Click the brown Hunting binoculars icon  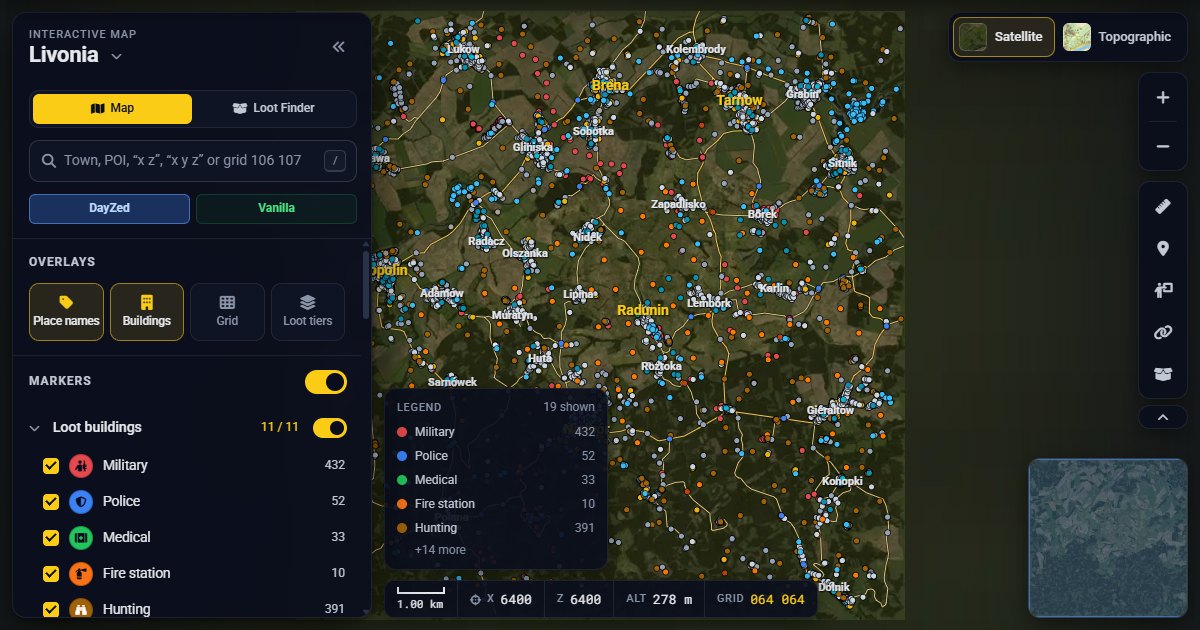[81, 609]
